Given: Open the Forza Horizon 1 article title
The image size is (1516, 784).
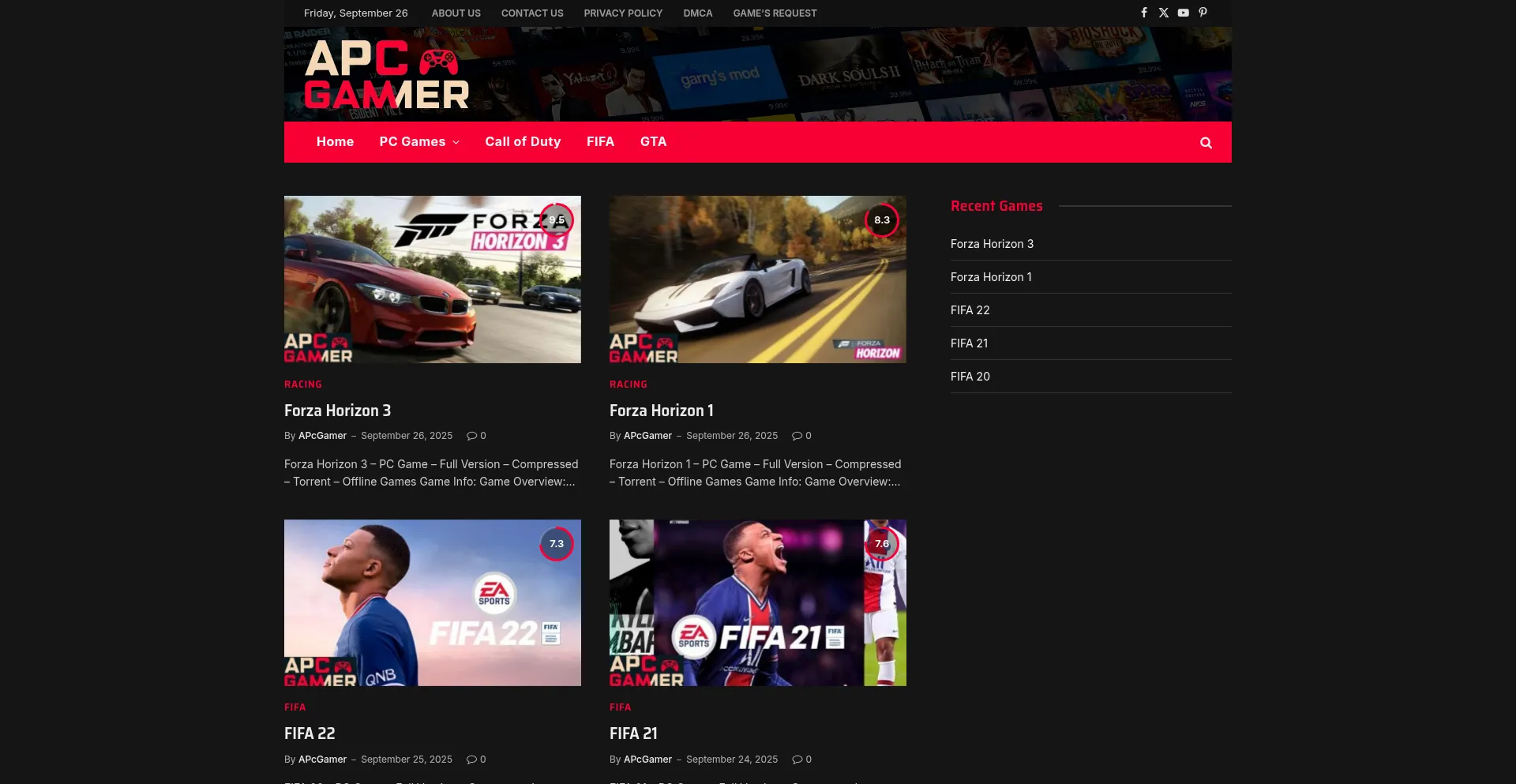Looking at the screenshot, I should [661, 411].
